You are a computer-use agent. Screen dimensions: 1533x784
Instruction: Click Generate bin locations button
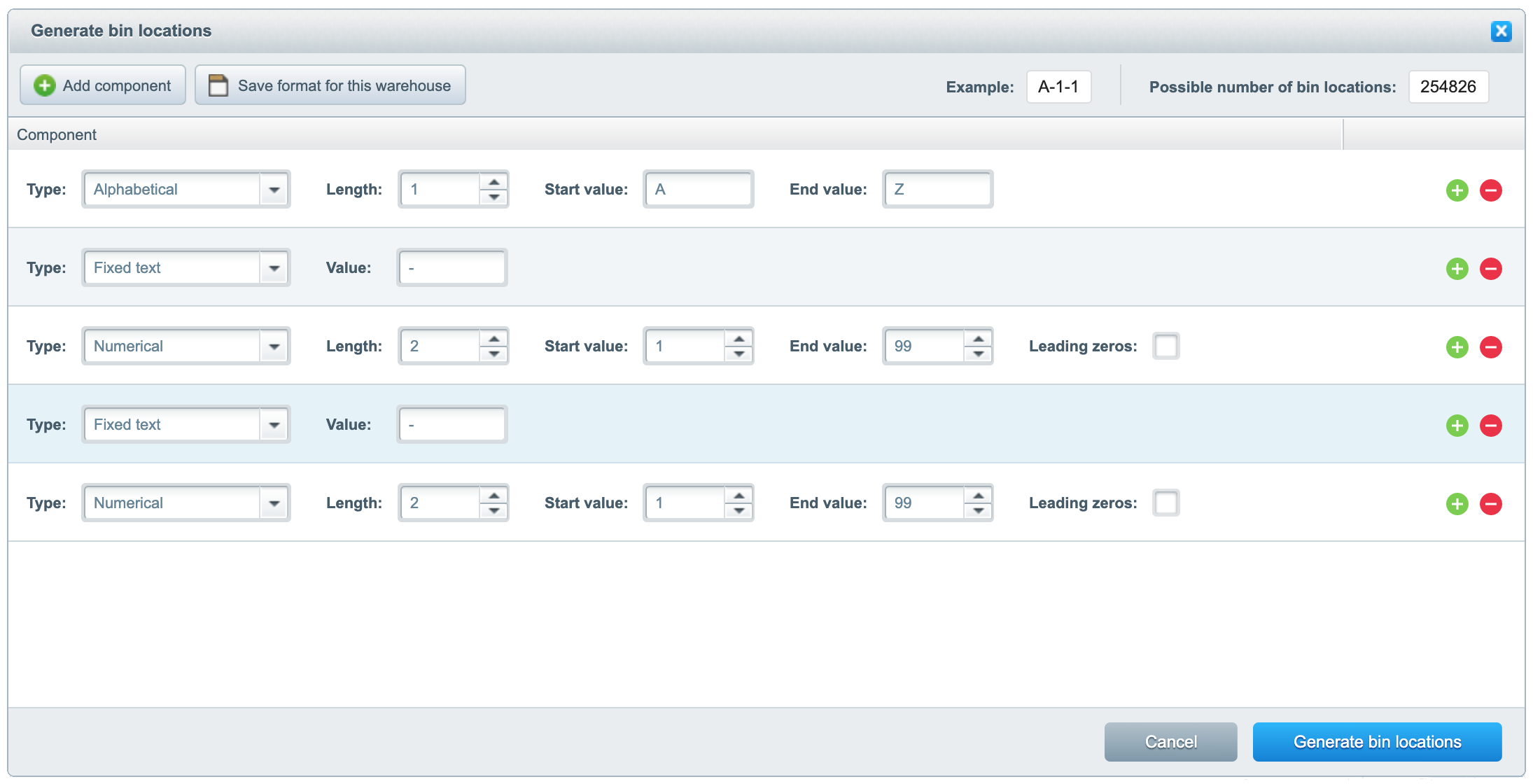pos(1377,742)
